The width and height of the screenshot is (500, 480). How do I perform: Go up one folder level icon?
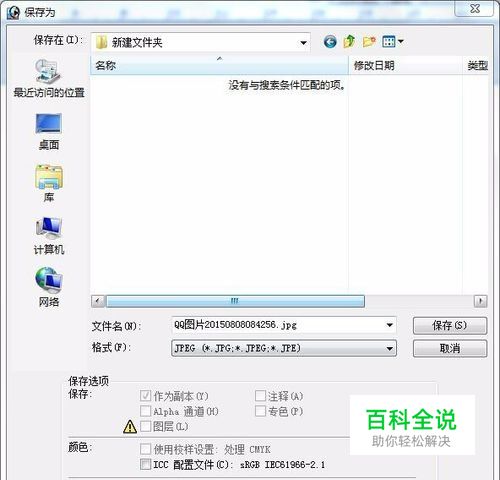[x=349, y=41]
